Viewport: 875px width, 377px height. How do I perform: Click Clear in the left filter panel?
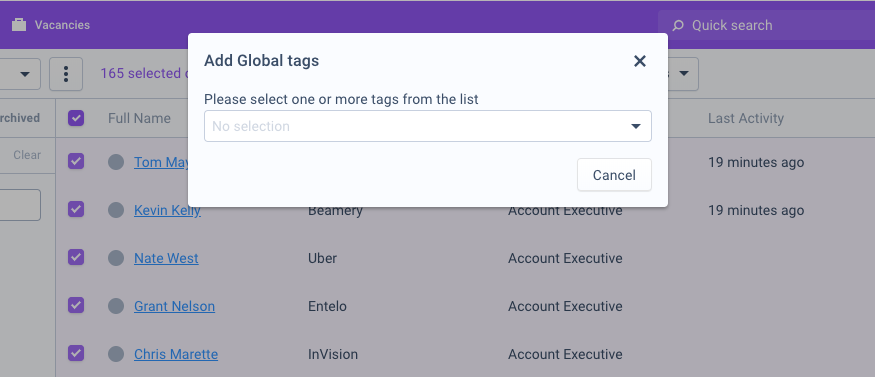click(27, 155)
